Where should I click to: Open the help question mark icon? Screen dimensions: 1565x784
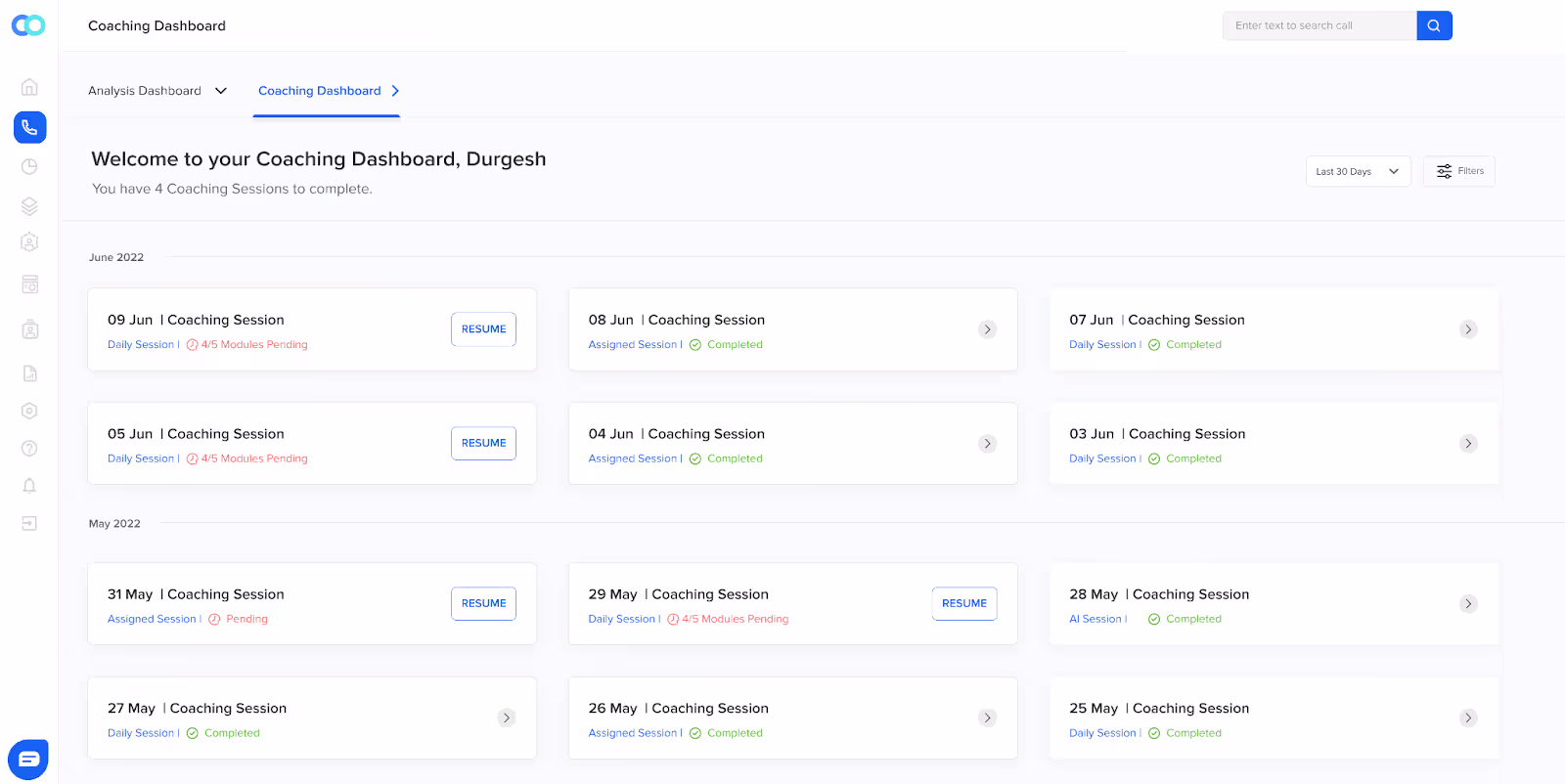pos(29,448)
